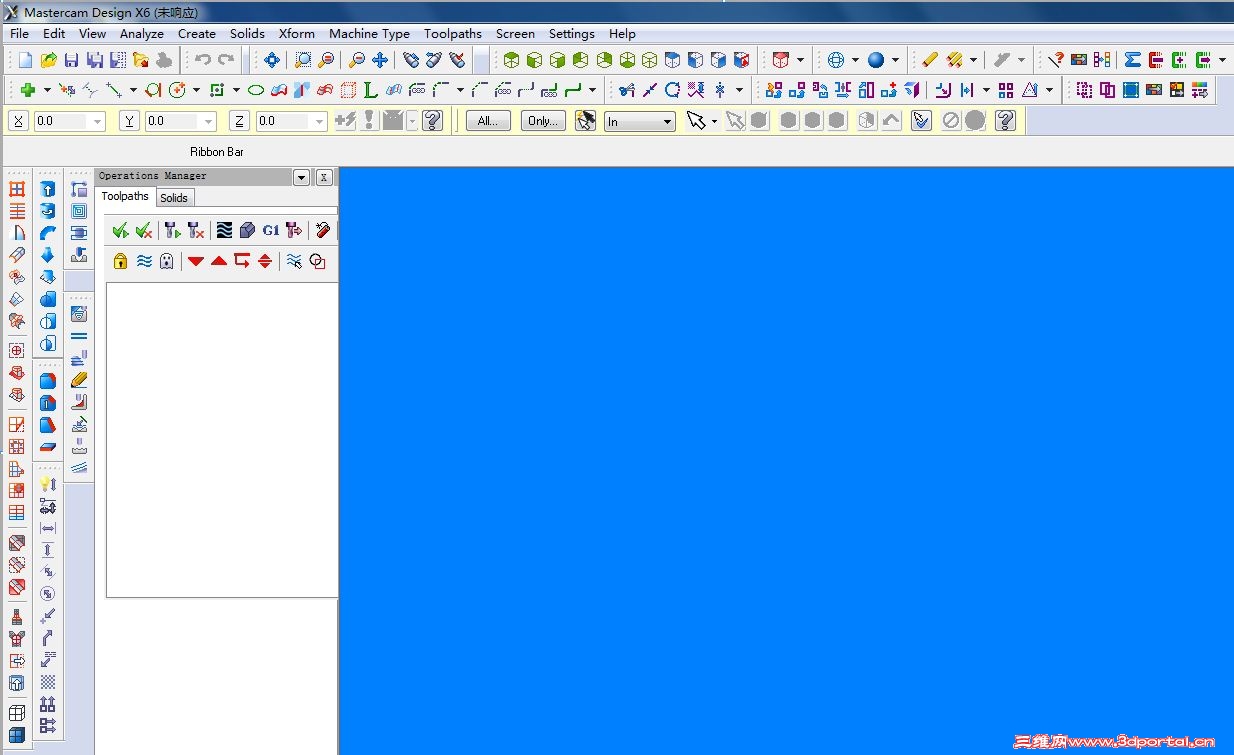The image size is (1234, 755).
Task: Regenerate all selected operations icon
Action: 172,230
